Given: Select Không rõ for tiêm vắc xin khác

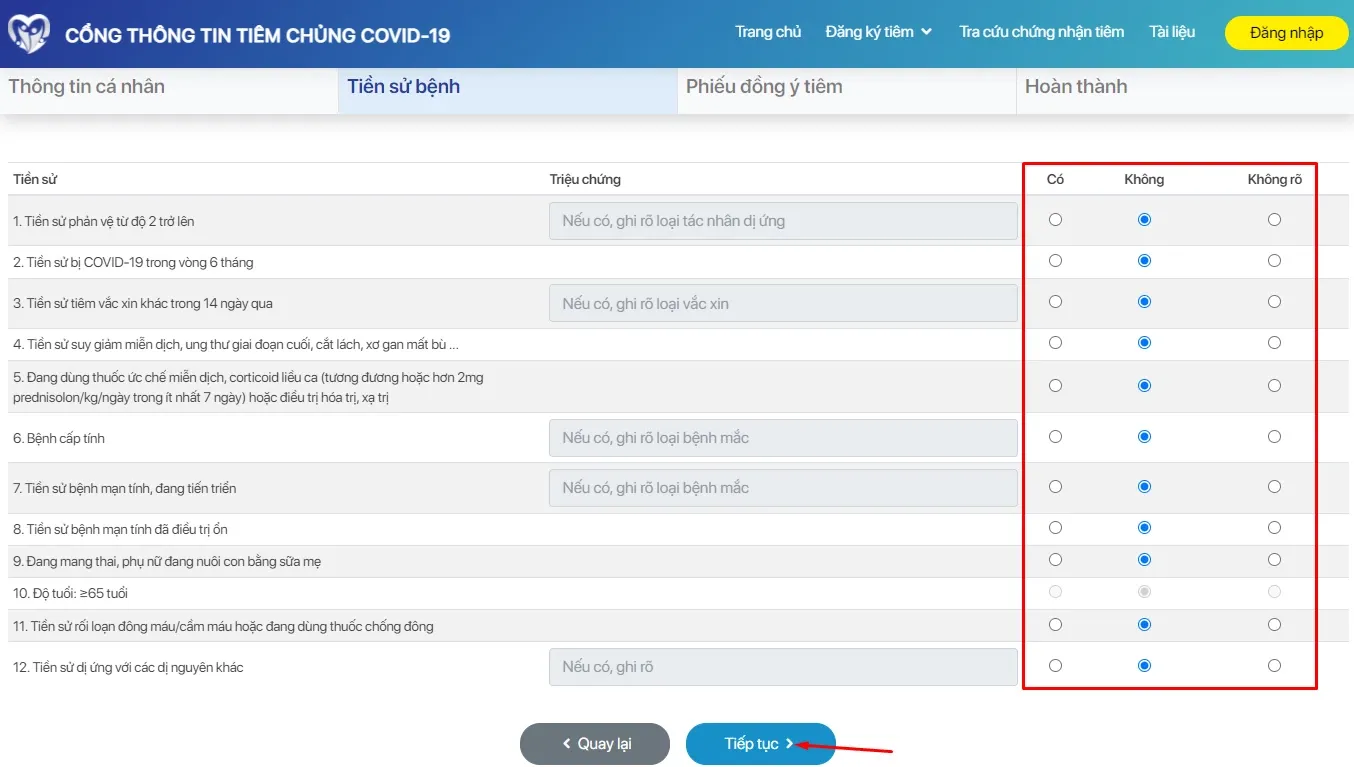Looking at the screenshot, I should tap(1274, 302).
